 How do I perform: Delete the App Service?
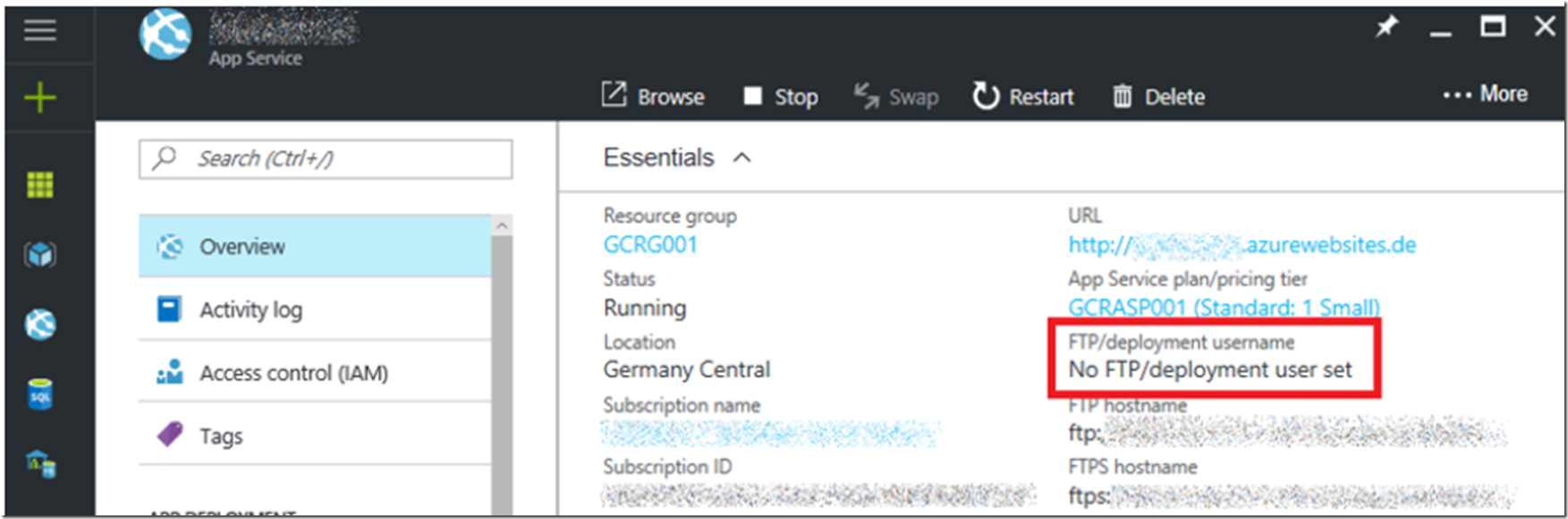[x=1158, y=96]
